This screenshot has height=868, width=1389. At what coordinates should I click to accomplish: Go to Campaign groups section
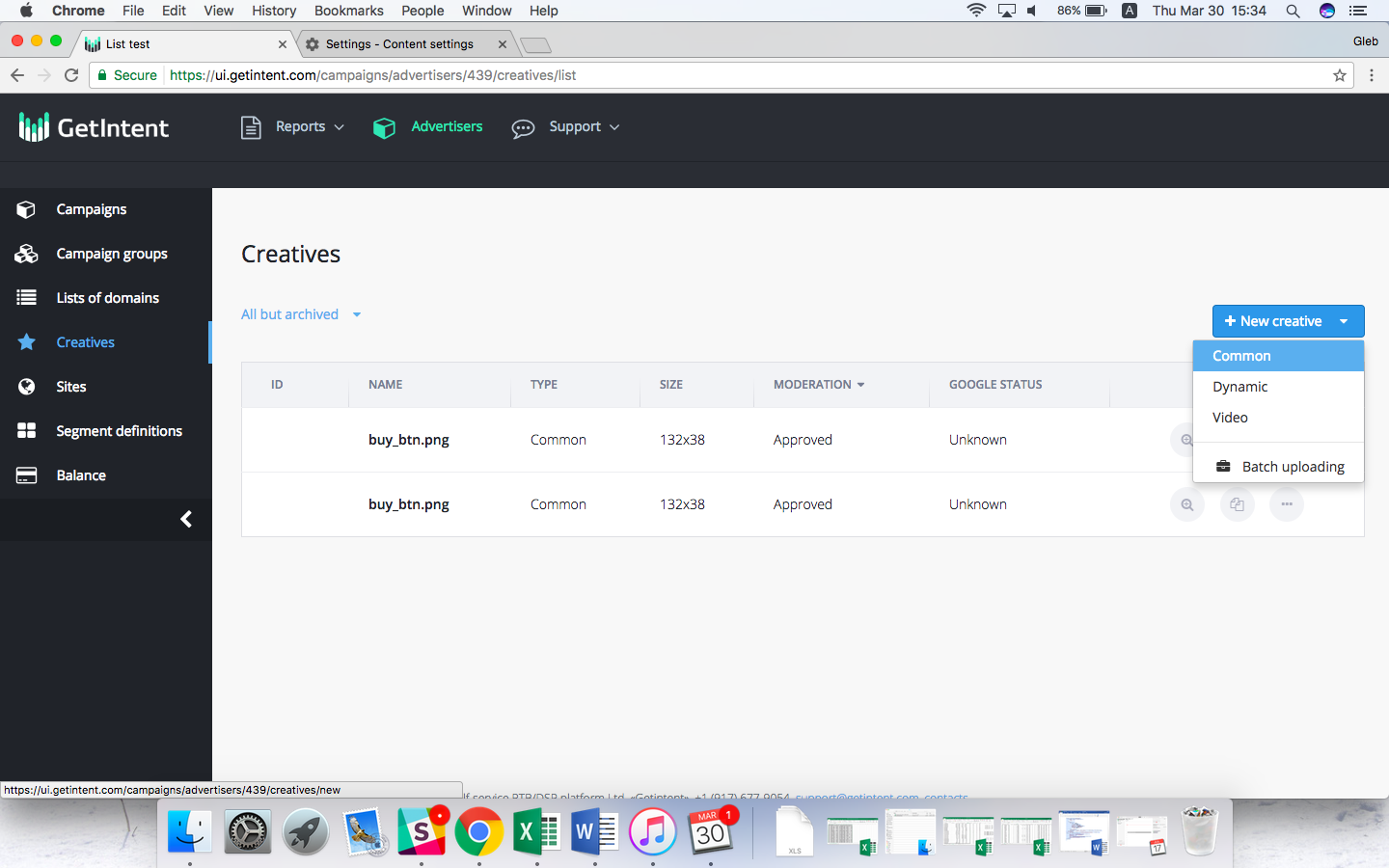(111, 254)
